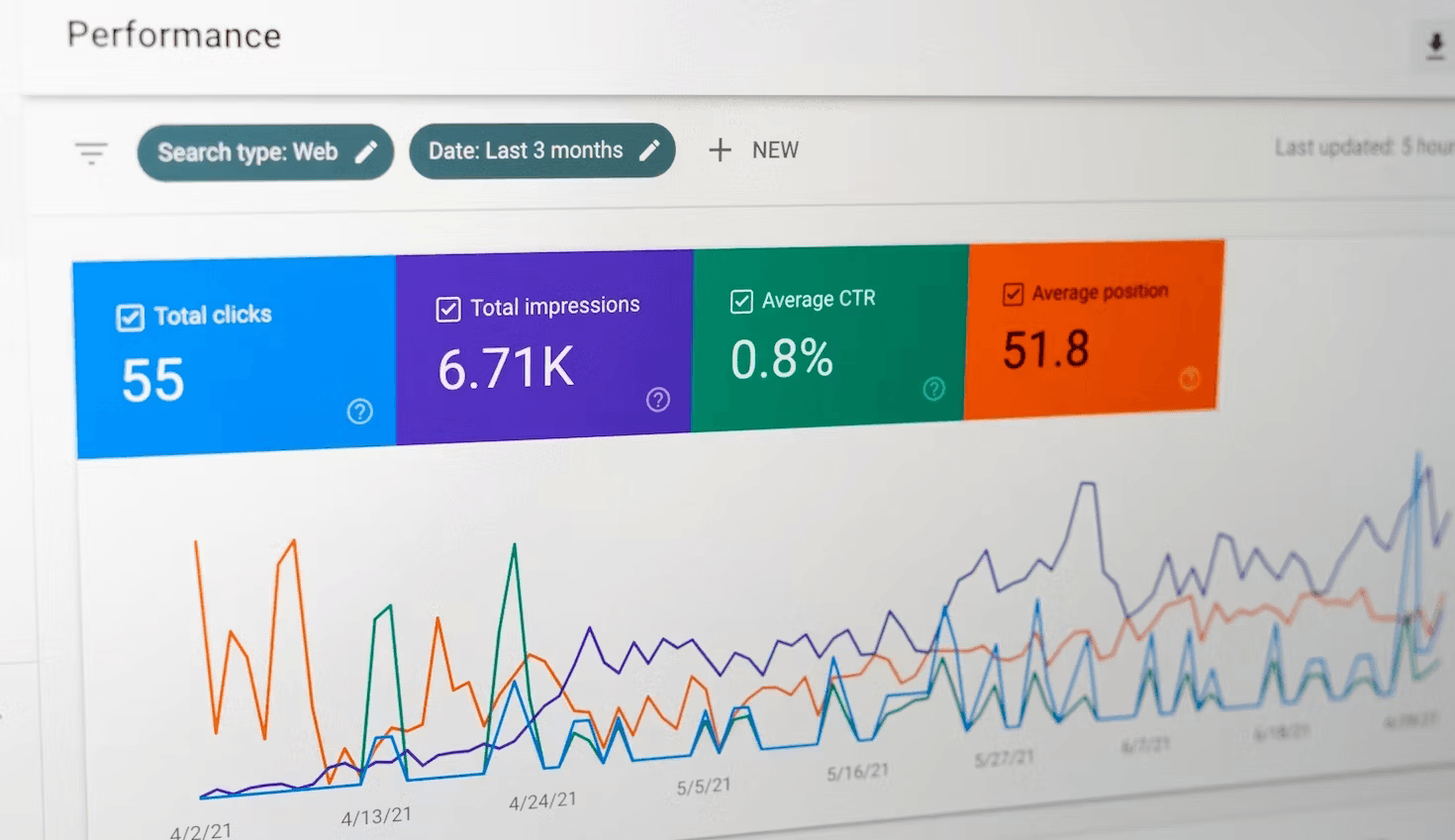Viewport: 1455px width, 840px height.
Task: Click the 5/16/21 date on the chart axis
Action: pyautogui.click(x=858, y=772)
